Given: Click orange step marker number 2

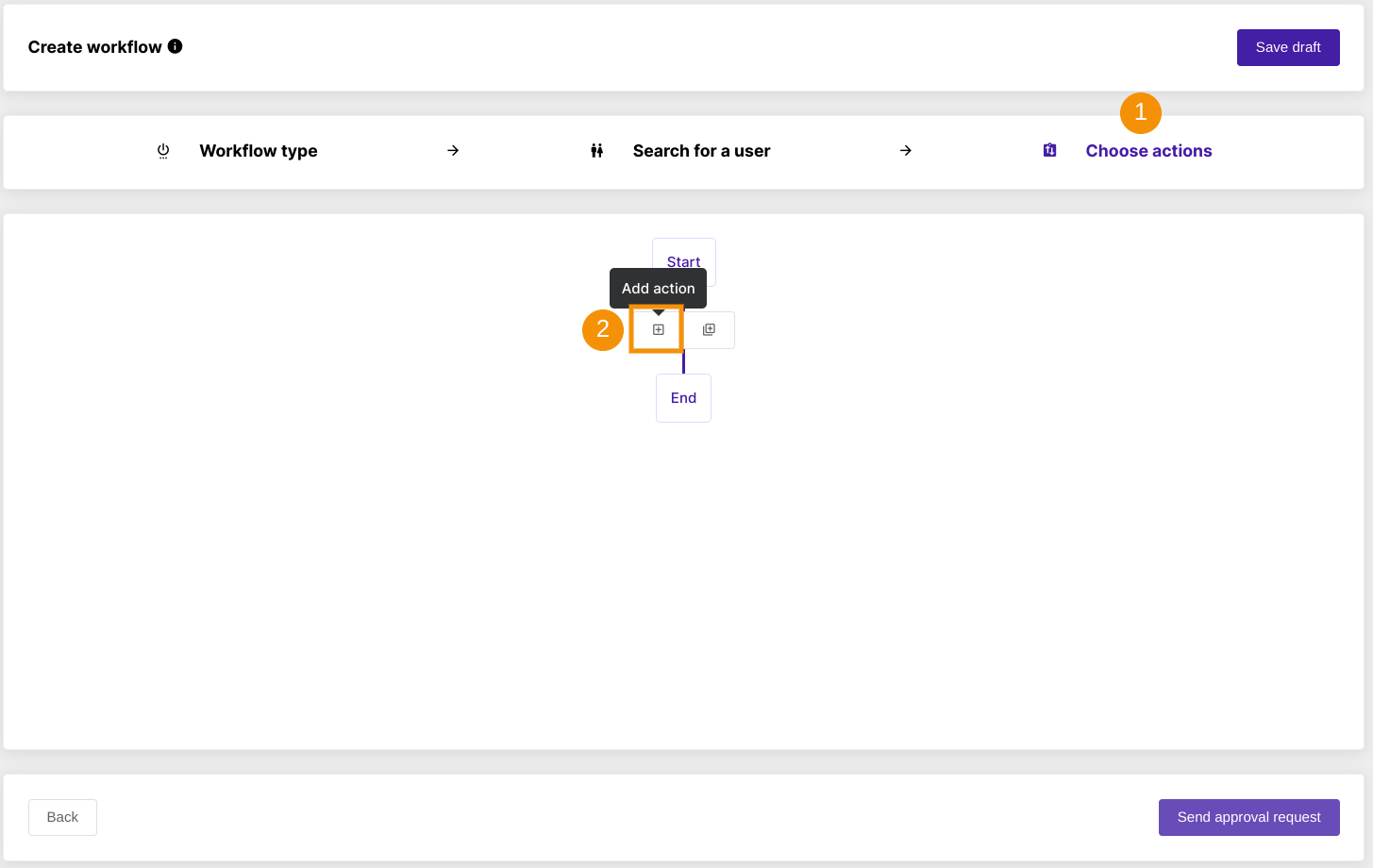Looking at the screenshot, I should tap(602, 329).
